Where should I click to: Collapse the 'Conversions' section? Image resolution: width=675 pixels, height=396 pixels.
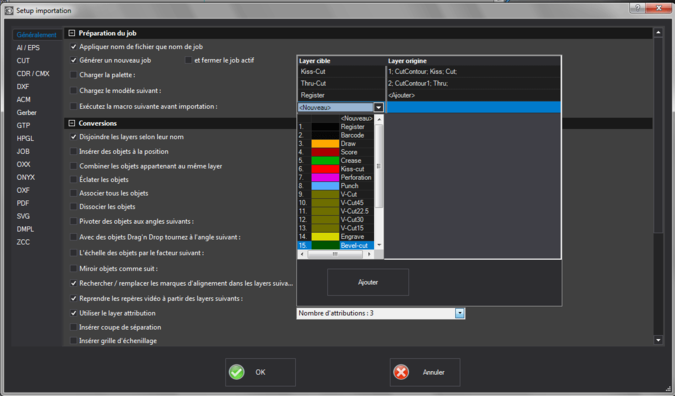[x=72, y=123]
